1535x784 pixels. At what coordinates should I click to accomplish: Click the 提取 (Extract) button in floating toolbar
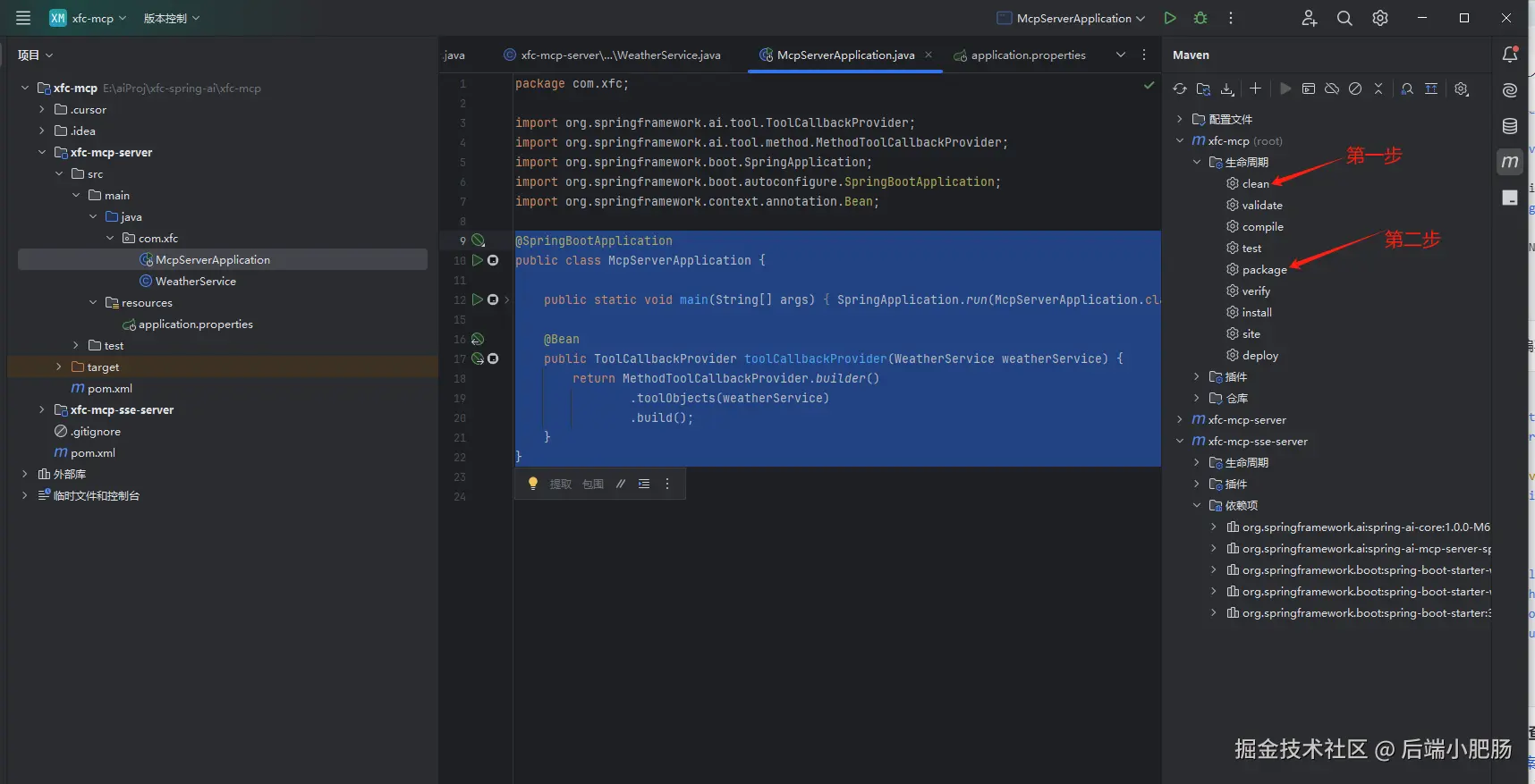(560, 484)
